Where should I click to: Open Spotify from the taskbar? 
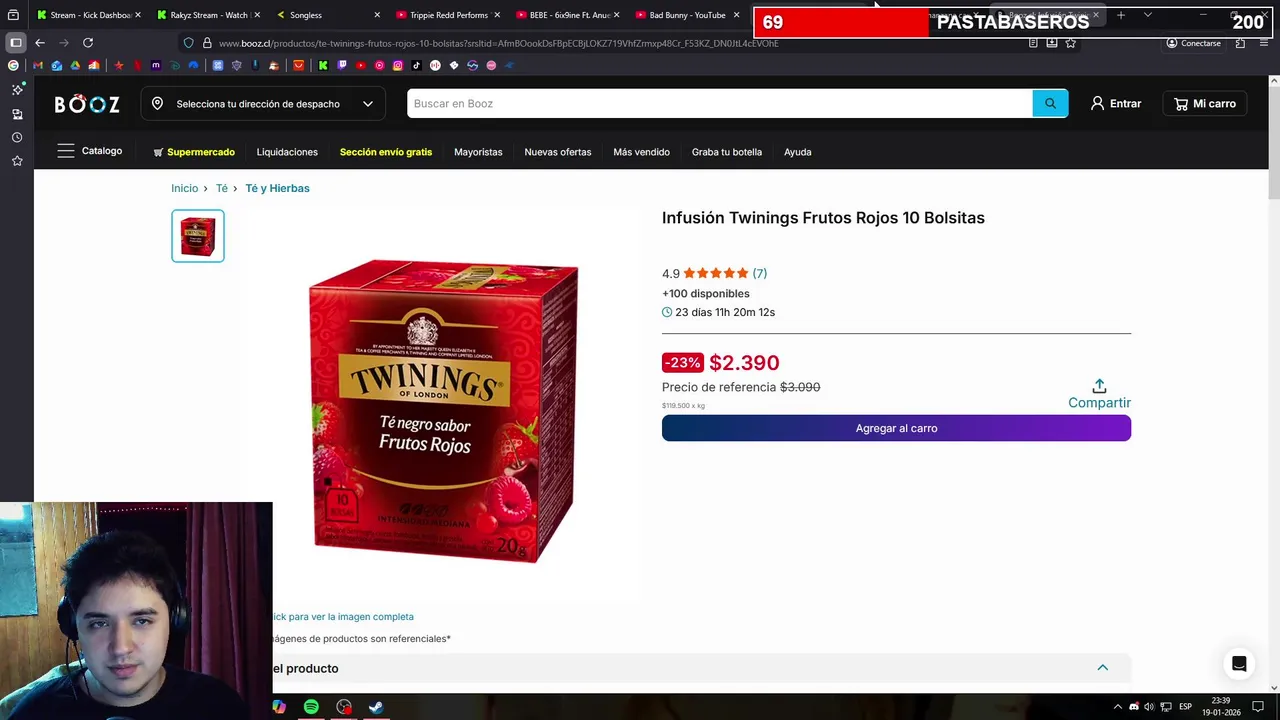click(311, 707)
